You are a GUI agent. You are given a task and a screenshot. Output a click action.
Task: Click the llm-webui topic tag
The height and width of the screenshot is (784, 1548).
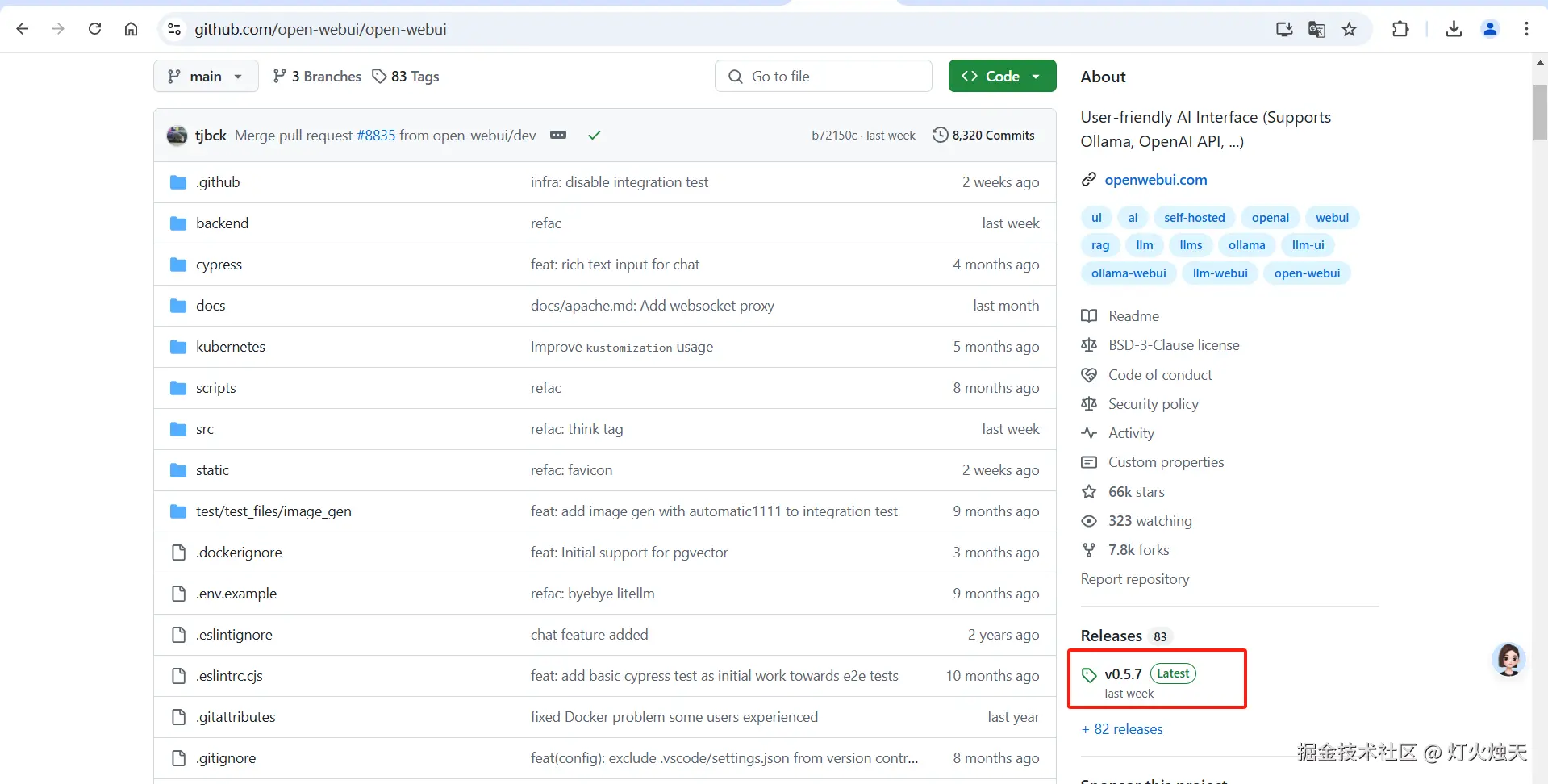coord(1220,273)
